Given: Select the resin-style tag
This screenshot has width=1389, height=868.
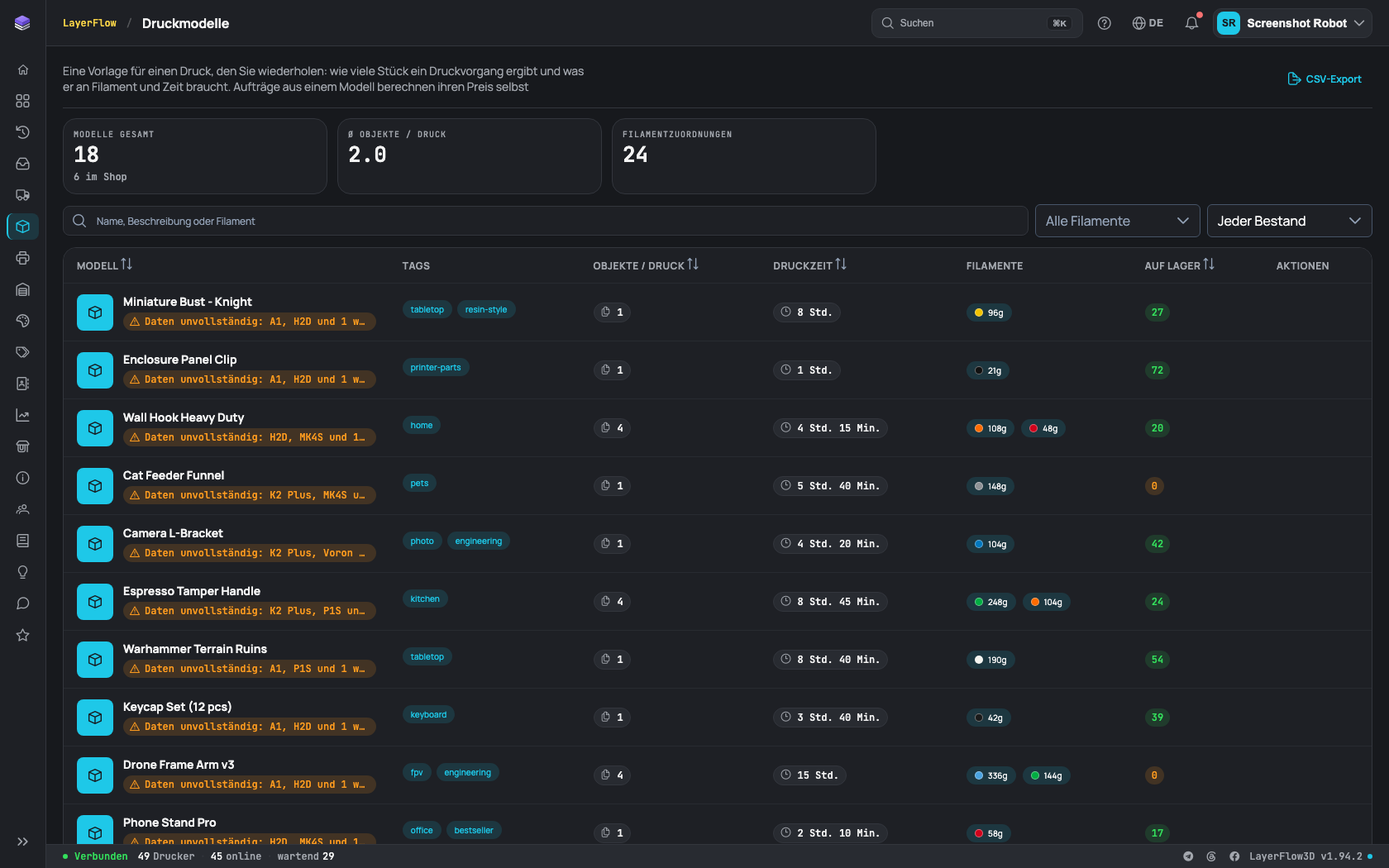Looking at the screenshot, I should 486,310.
